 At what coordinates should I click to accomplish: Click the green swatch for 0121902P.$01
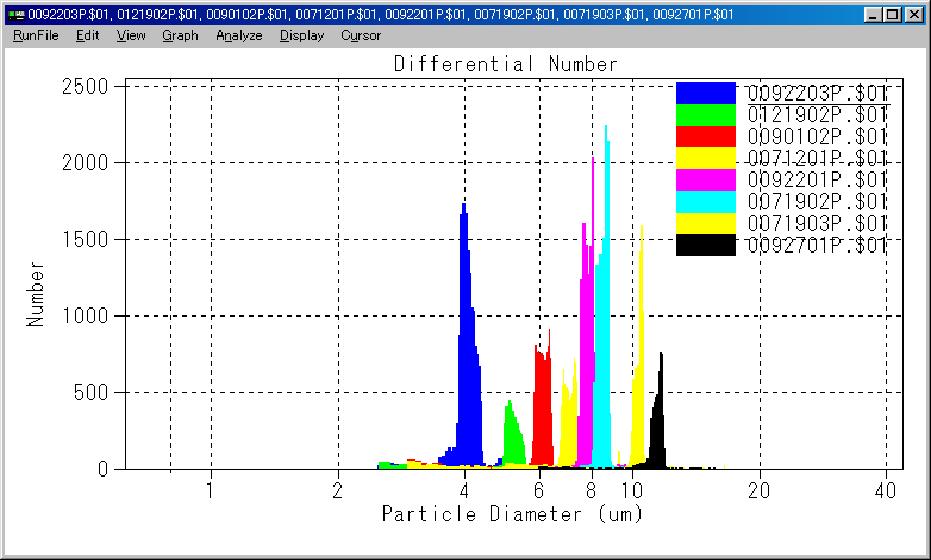click(705, 115)
